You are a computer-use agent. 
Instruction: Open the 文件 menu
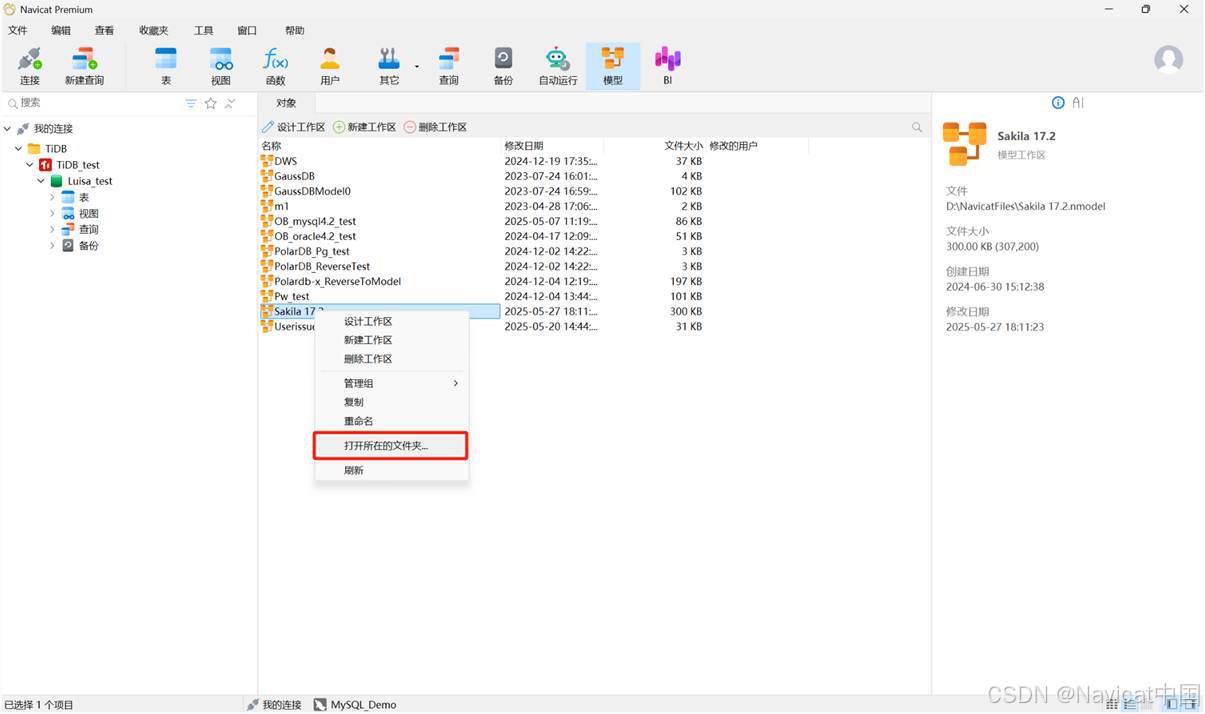(x=18, y=31)
